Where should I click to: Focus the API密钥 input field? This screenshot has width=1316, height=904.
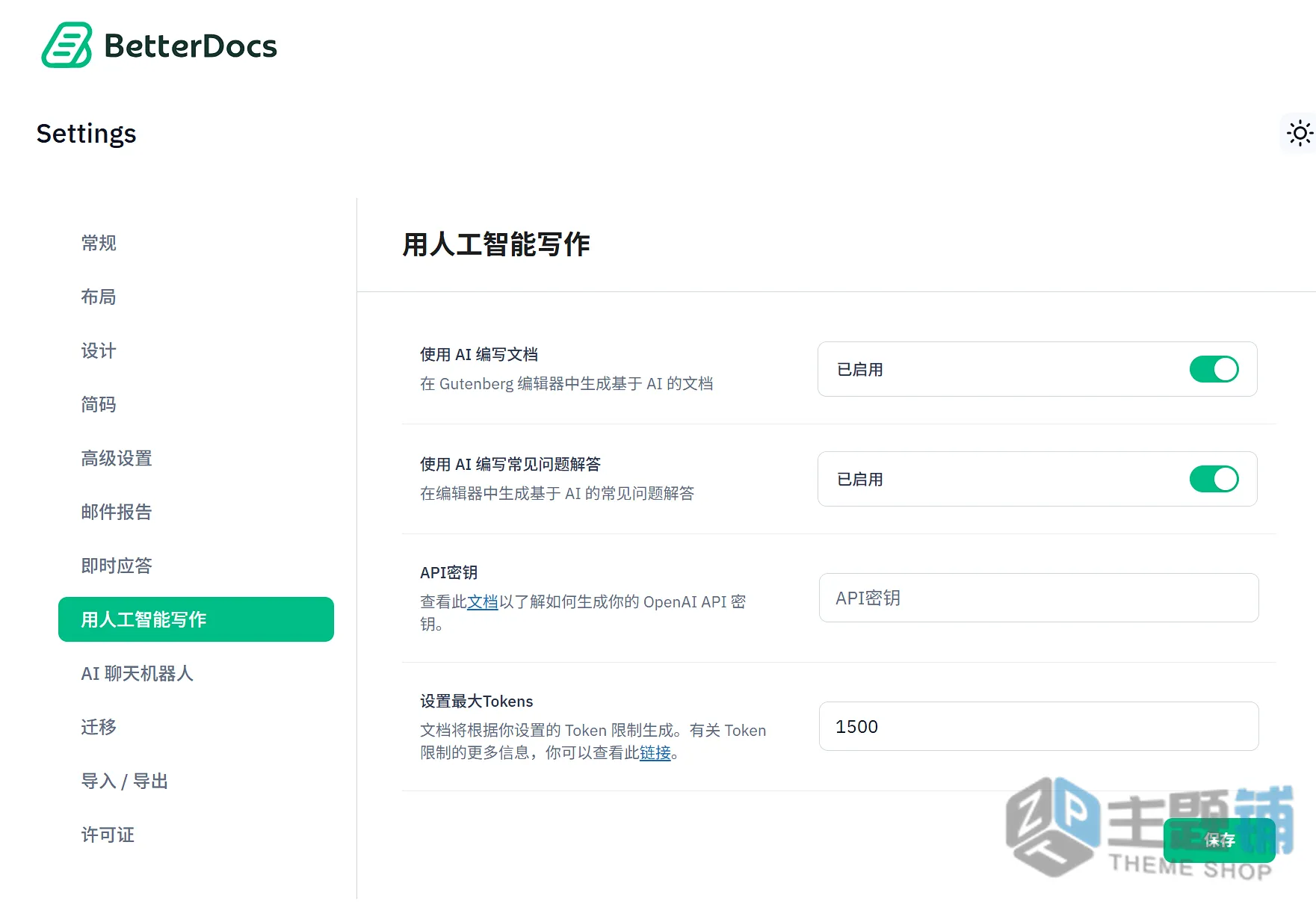1039,598
